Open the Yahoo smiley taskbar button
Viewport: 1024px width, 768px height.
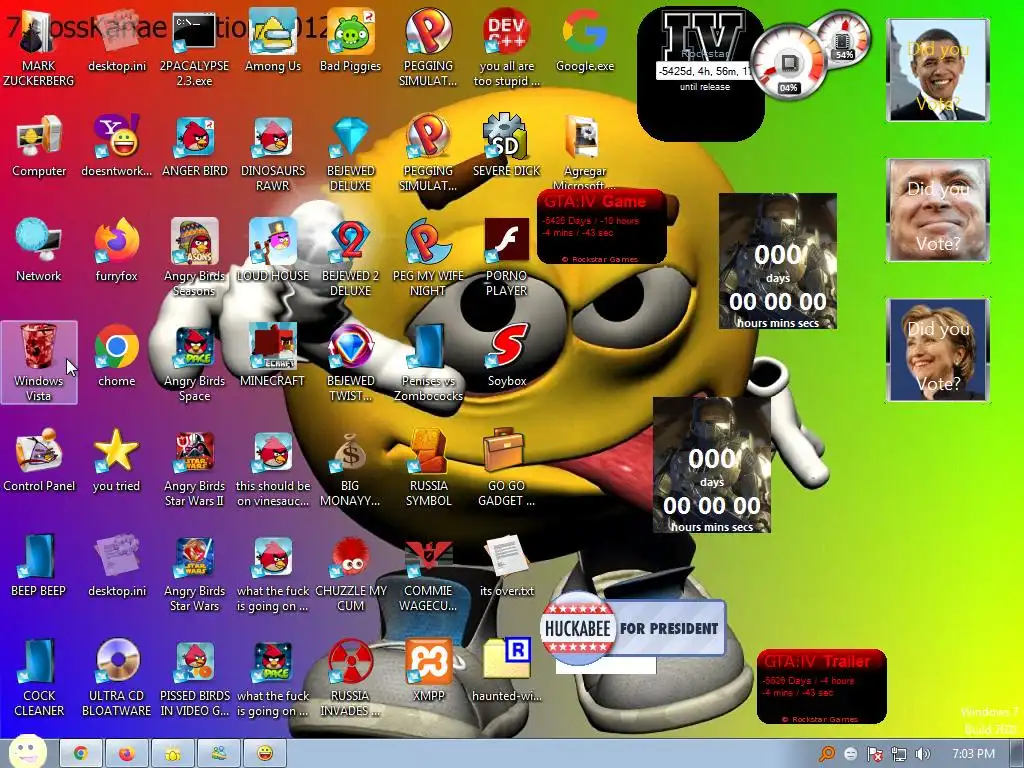tap(264, 754)
